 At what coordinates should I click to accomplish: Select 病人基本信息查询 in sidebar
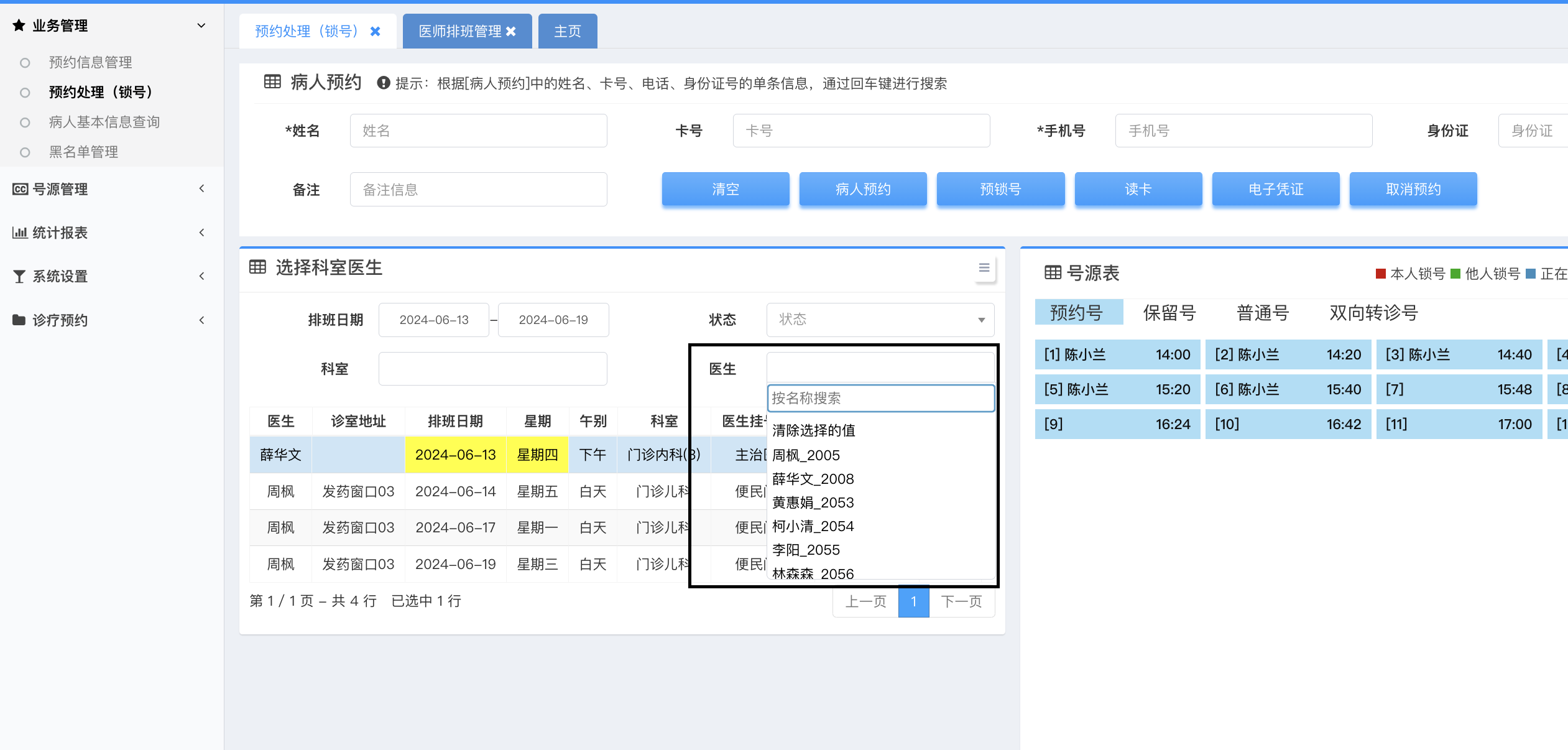click(104, 122)
